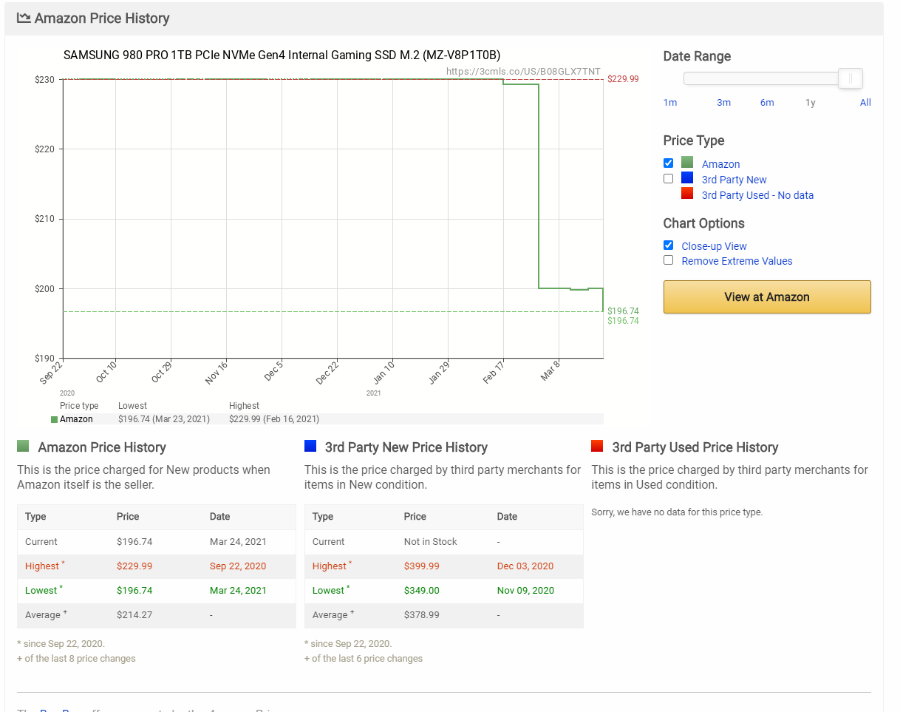
Task: Click the Remove Extreme Values link label
Action: click(737, 261)
